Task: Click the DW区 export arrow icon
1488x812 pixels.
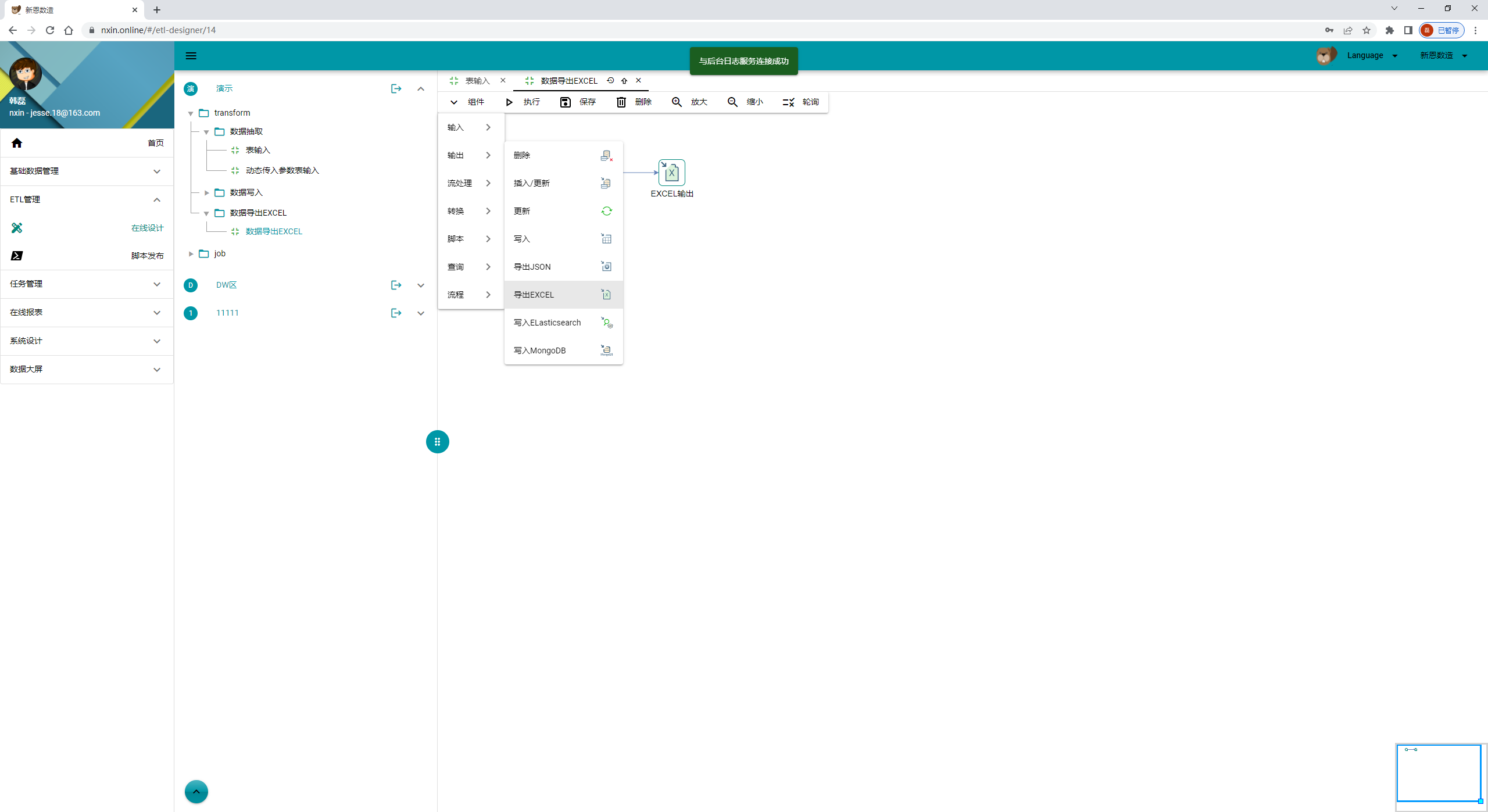Action: pos(396,285)
